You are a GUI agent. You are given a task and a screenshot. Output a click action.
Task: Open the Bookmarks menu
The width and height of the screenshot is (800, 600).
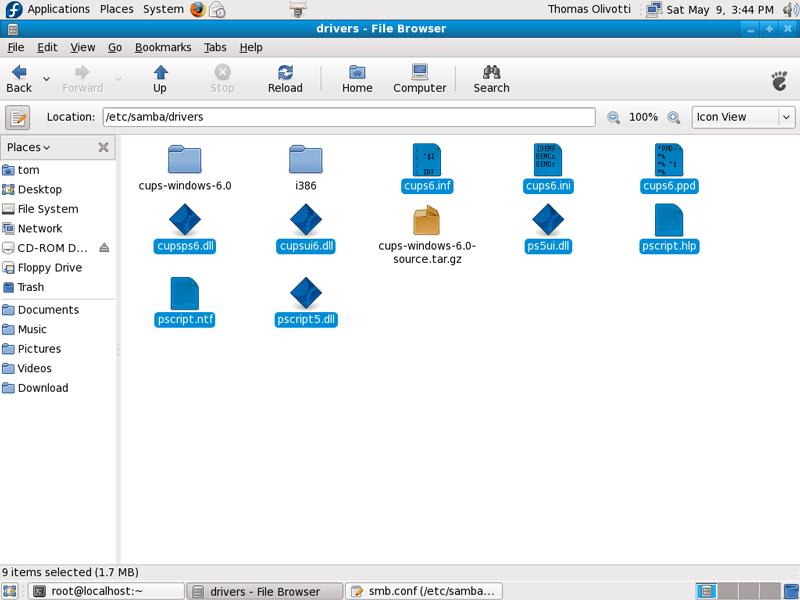pyautogui.click(x=163, y=47)
